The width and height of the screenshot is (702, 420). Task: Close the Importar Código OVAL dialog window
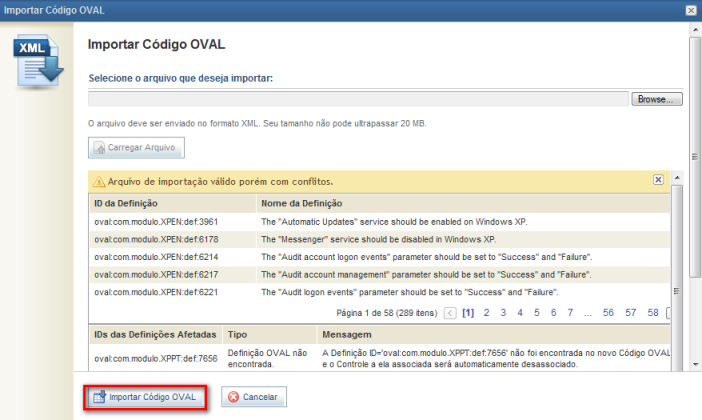click(x=691, y=10)
